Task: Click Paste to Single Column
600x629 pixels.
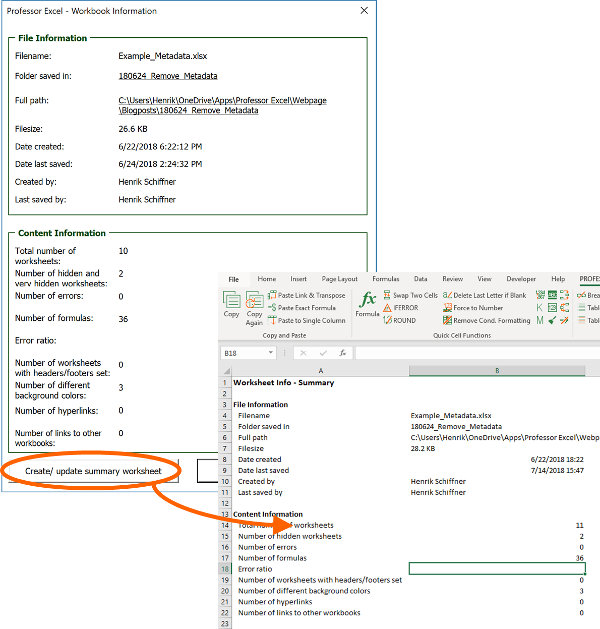Action: pyautogui.click(x=307, y=320)
